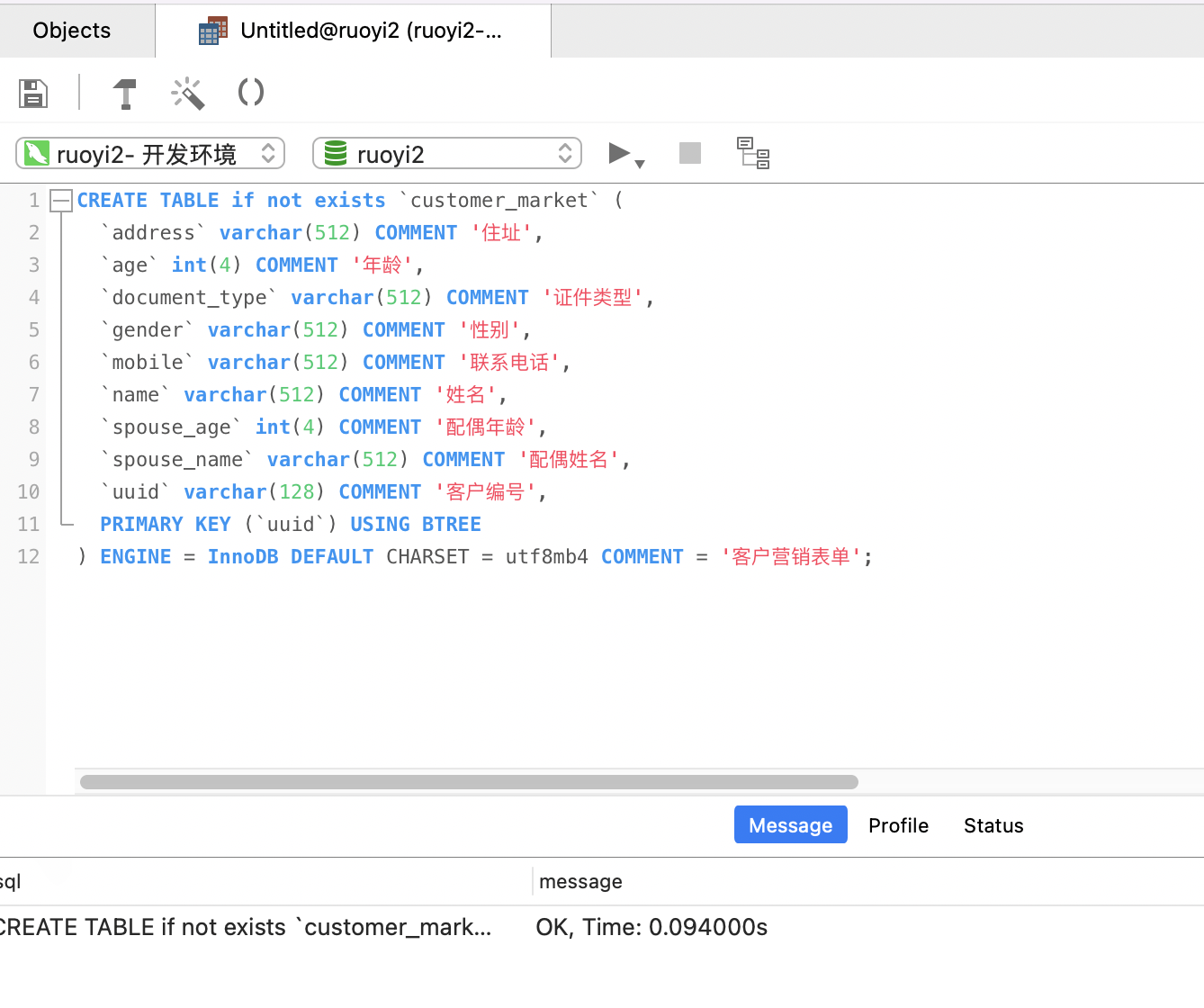Save the current SQL query

coord(33,93)
